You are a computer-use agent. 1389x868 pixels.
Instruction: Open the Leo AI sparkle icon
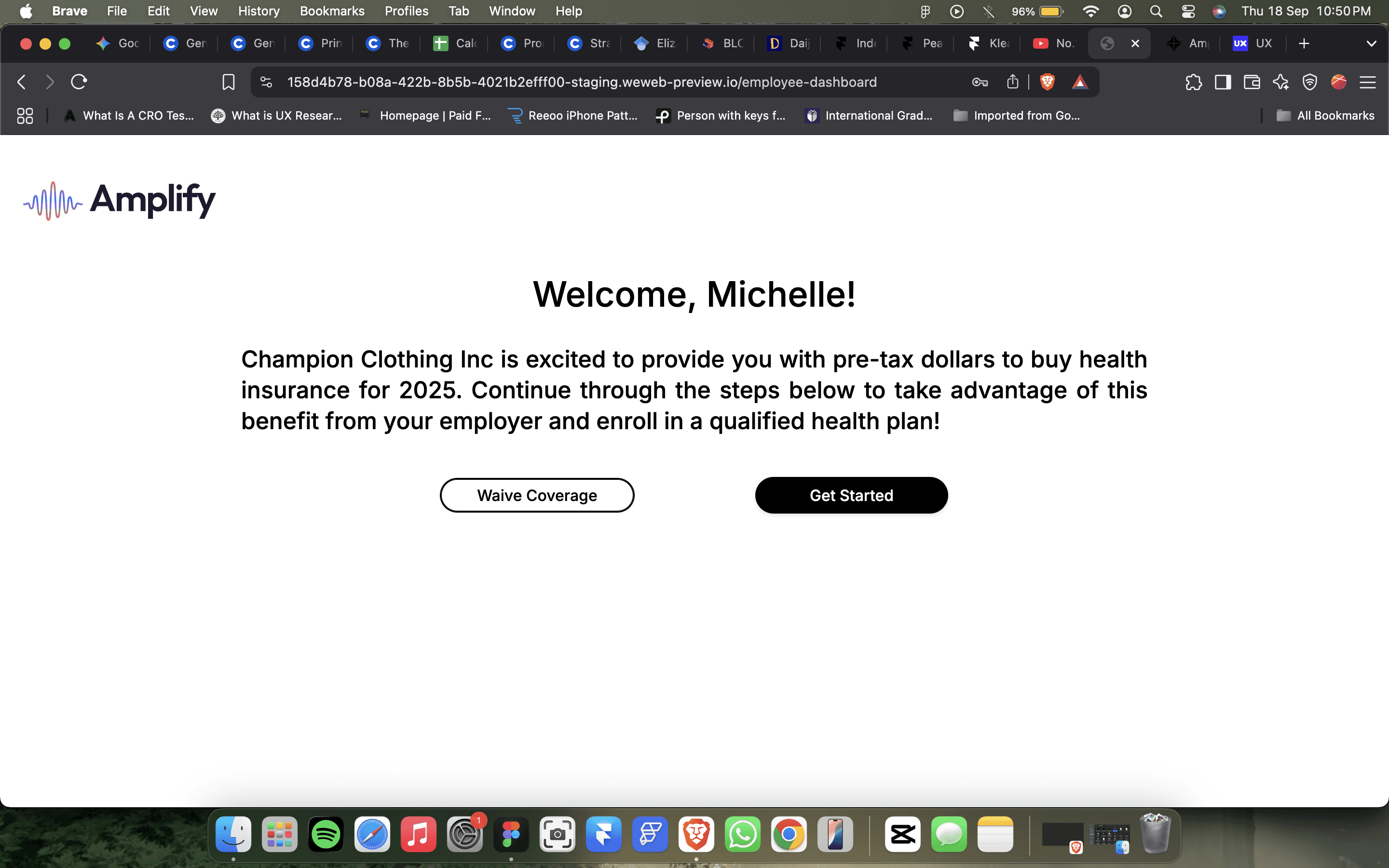(x=1280, y=82)
